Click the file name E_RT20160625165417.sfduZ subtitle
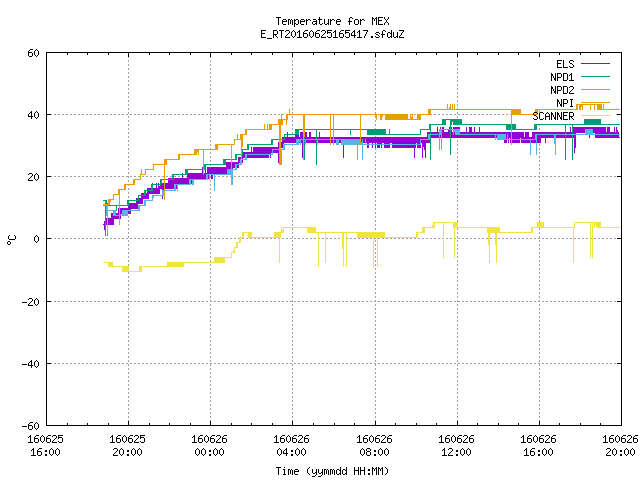 [332, 34]
